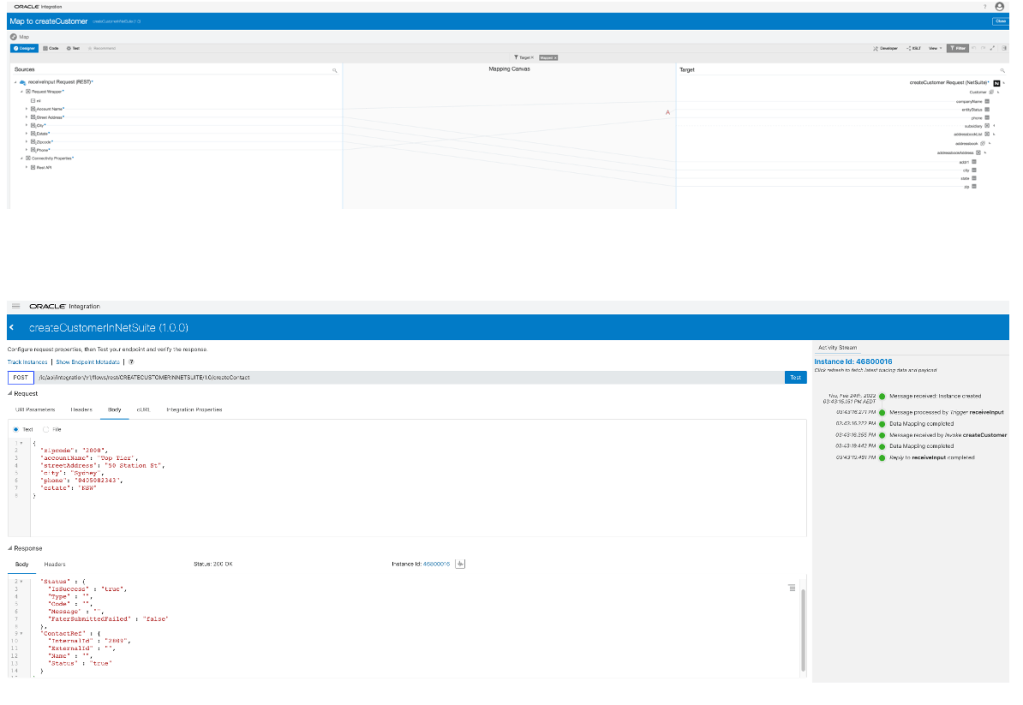Toggle the Filter button in mapper toolbar

coord(958,48)
